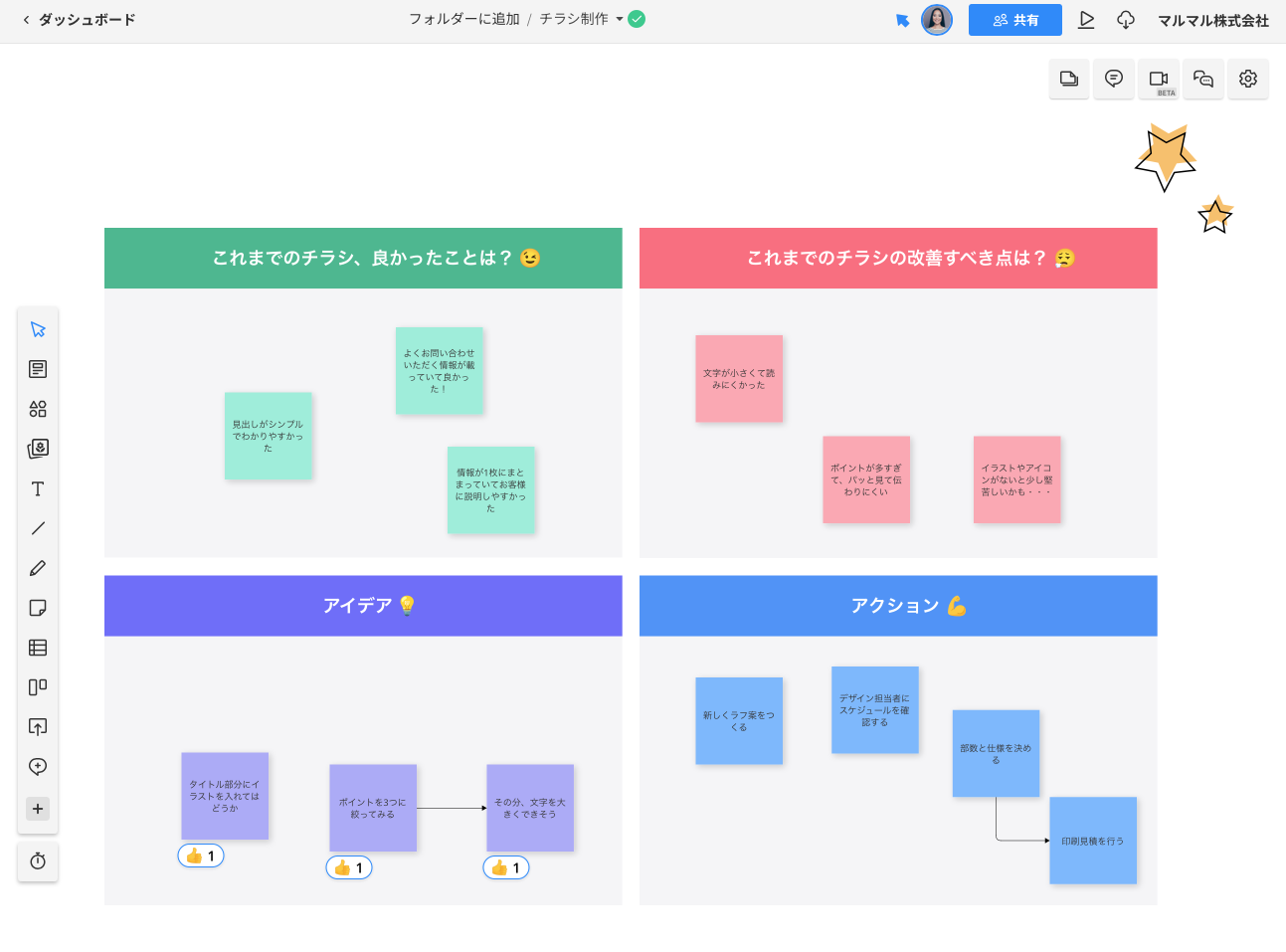
Task: Insert a table from the toolbar
Action: (38, 648)
